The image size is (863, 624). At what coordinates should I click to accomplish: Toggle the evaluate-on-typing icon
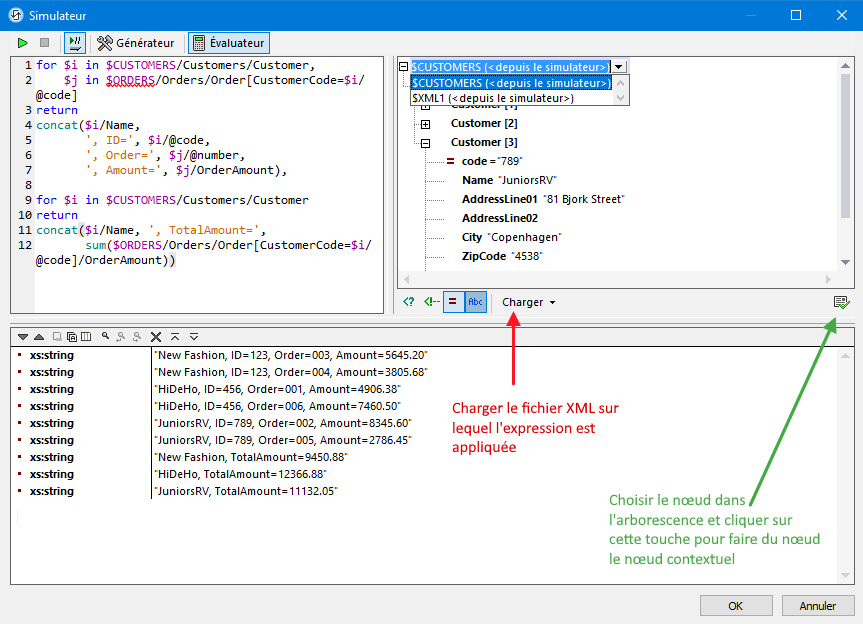(x=75, y=43)
